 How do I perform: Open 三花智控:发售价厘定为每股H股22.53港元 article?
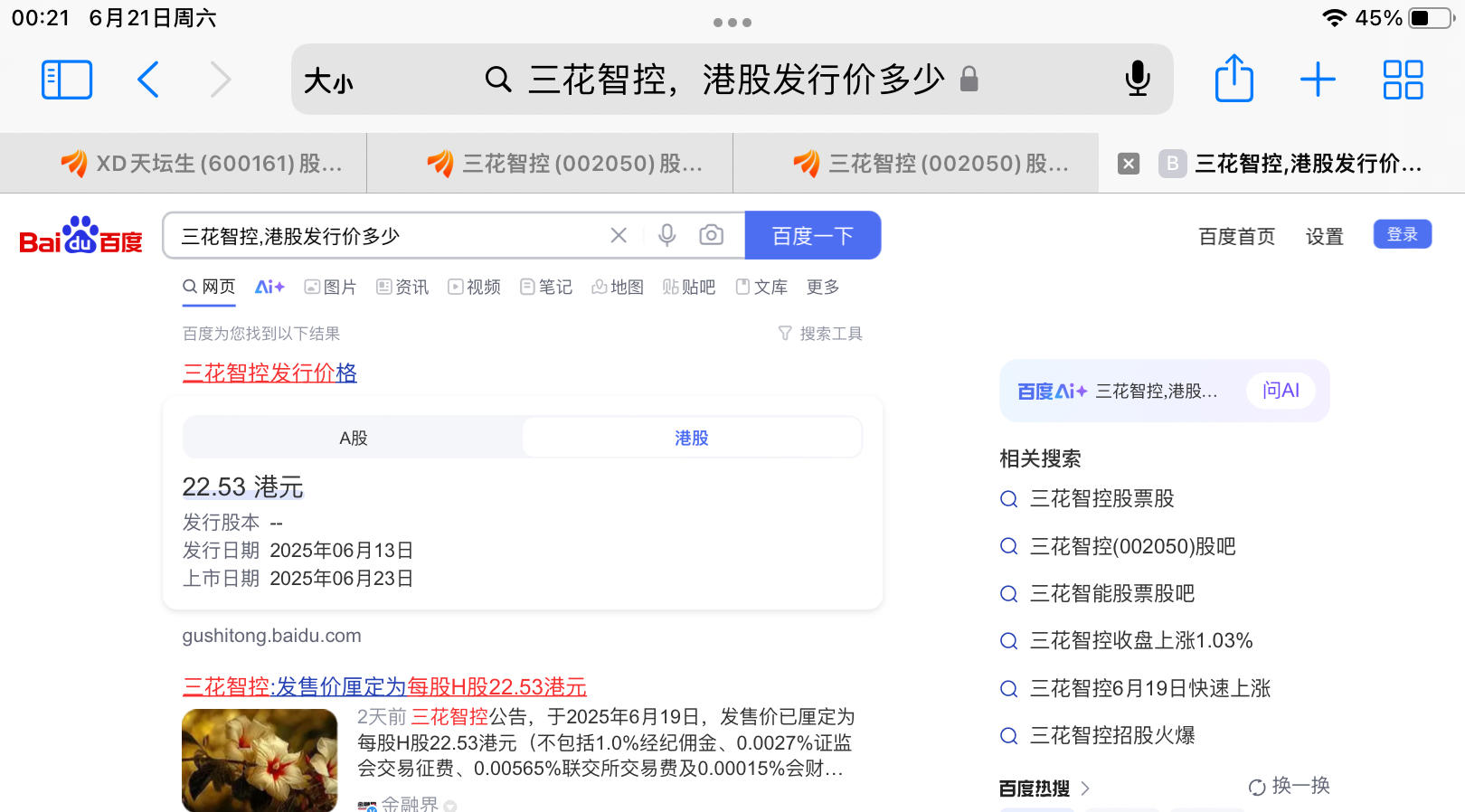pos(384,686)
